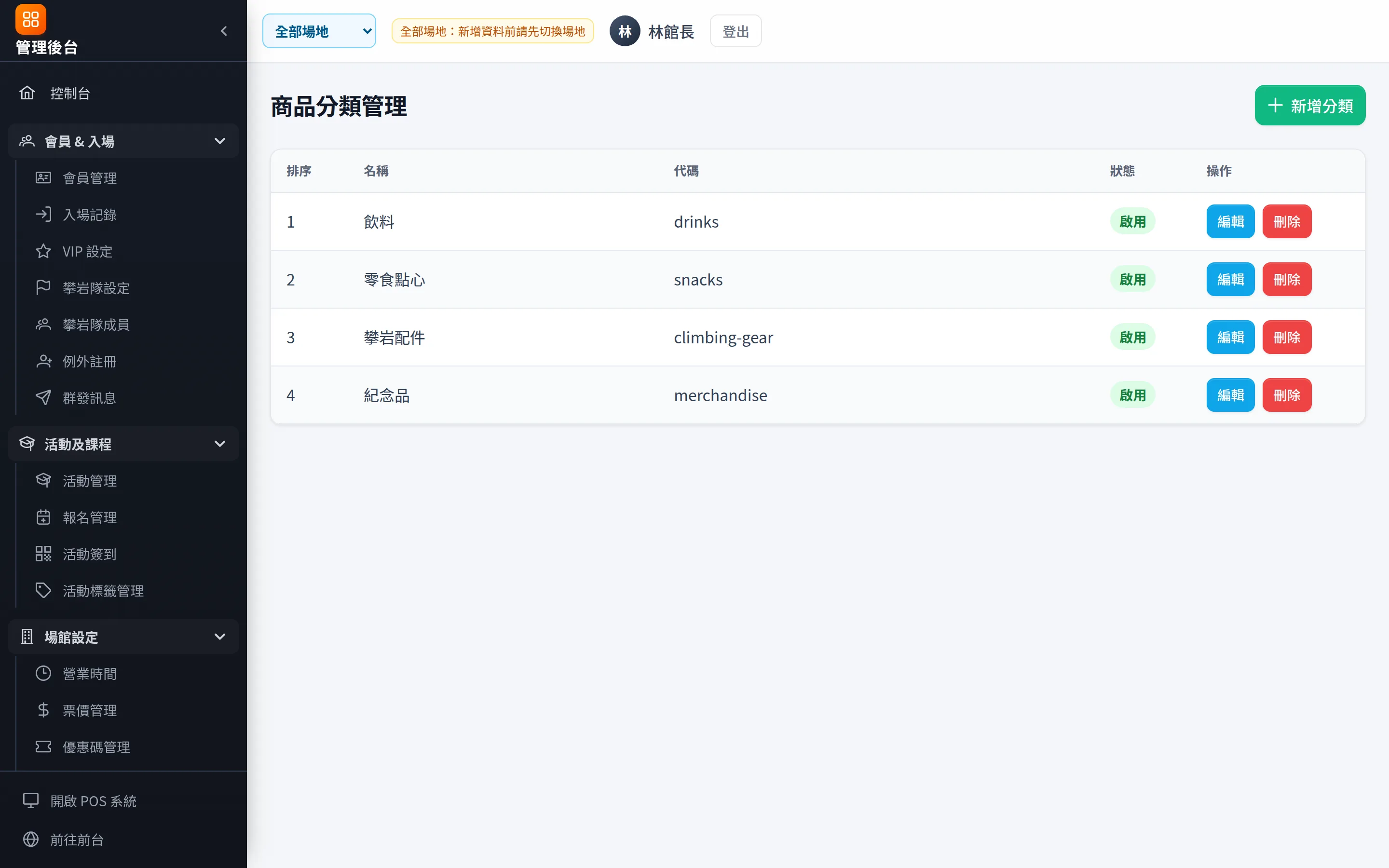Edit the 零食點心 category

click(x=1230, y=280)
